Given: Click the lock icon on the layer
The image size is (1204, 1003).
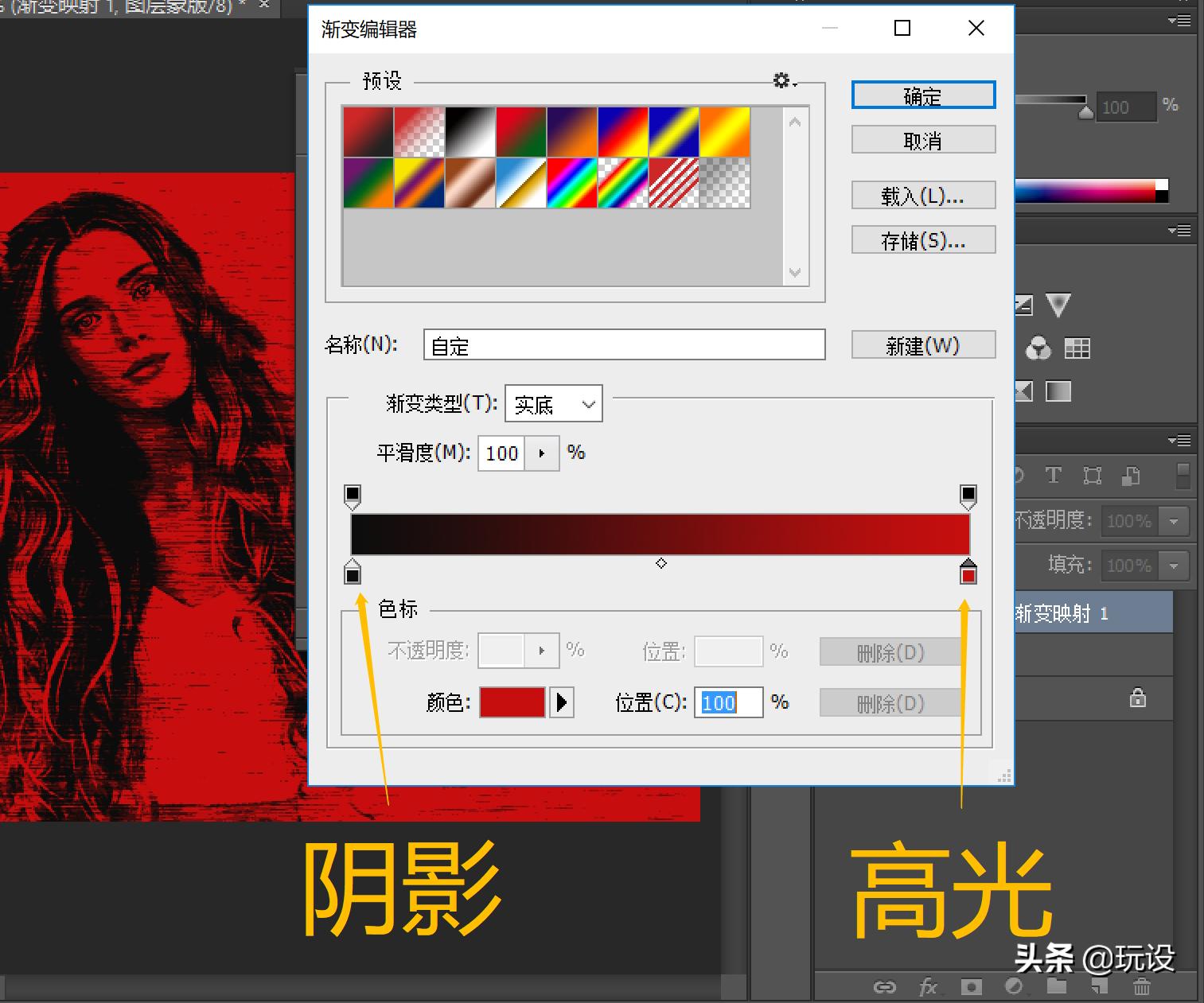Looking at the screenshot, I should [1138, 698].
